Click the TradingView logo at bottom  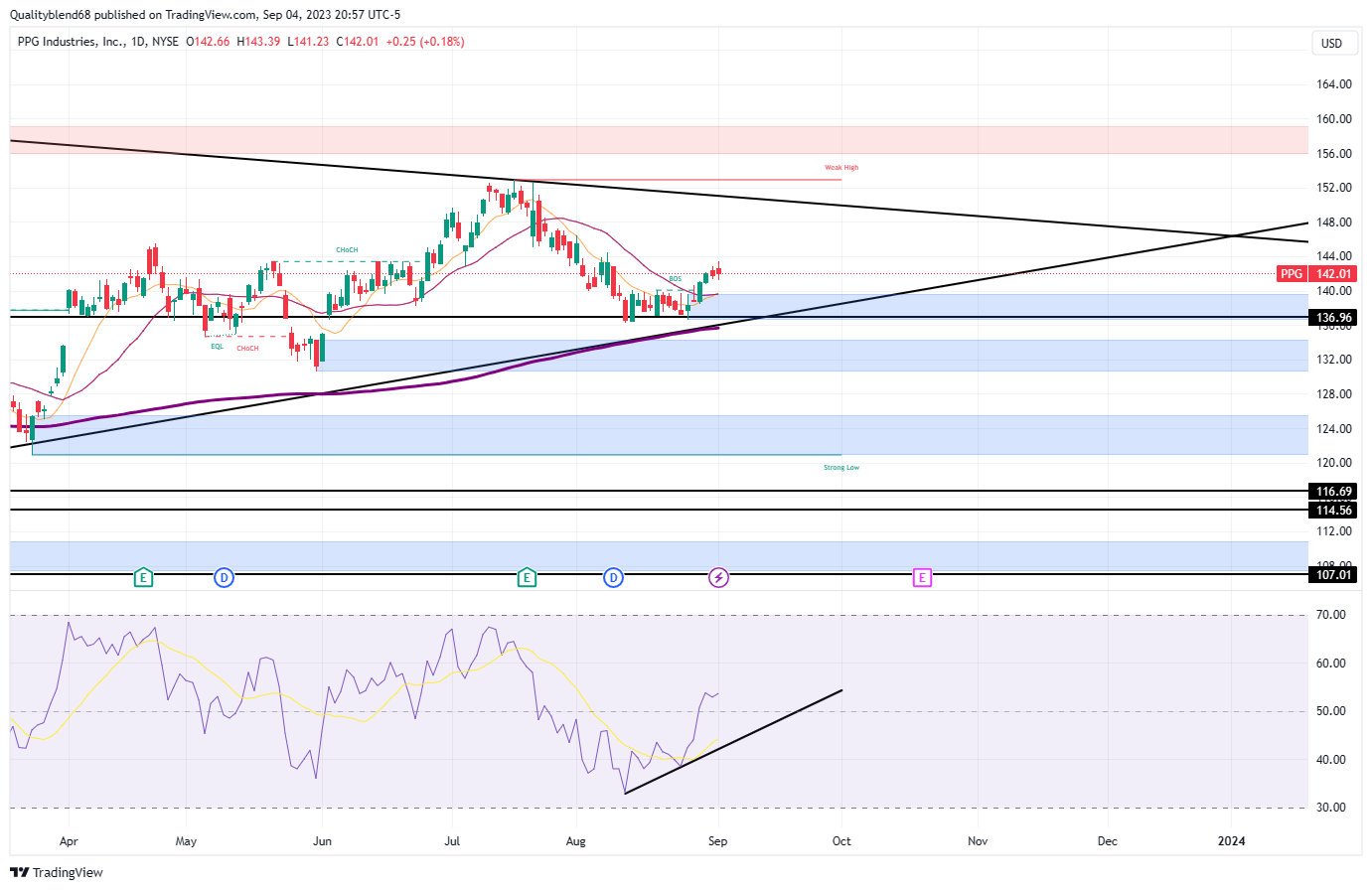(57, 872)
